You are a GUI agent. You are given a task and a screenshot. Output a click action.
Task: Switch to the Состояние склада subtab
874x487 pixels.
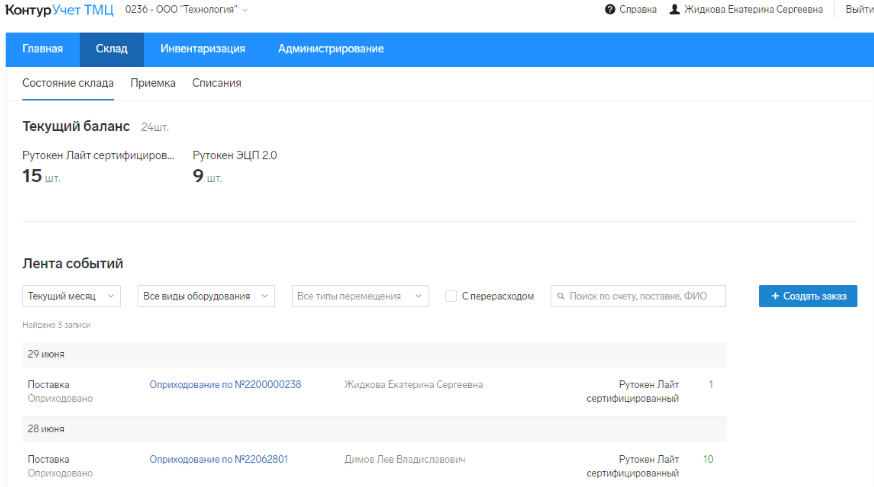68,83
